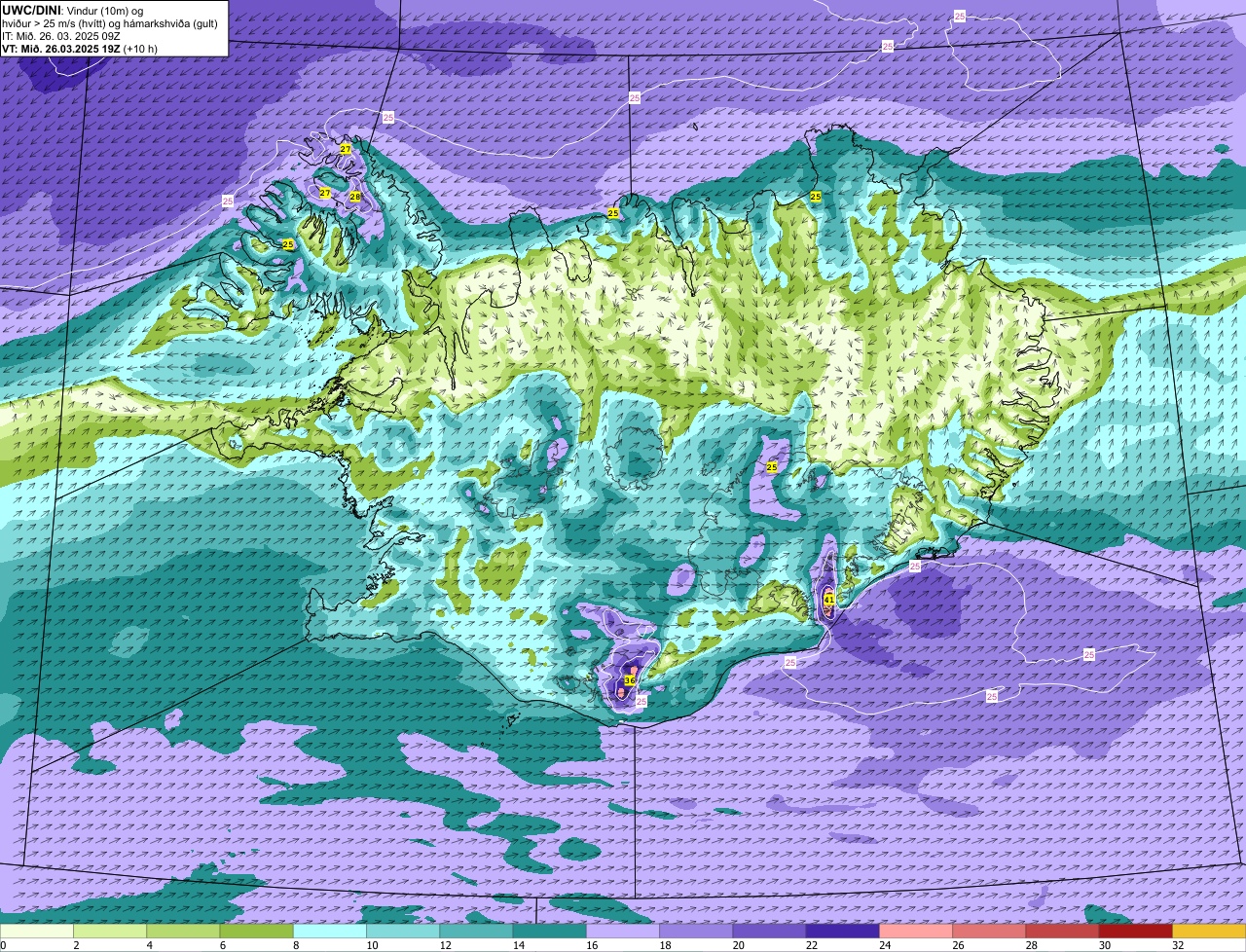Image resolution: width=1246 pixels, height=952 pixels.
Task: Click the pale yellow 0–2 m/s legend swatch
Action: pyautogui.click(x=36, y=932)
